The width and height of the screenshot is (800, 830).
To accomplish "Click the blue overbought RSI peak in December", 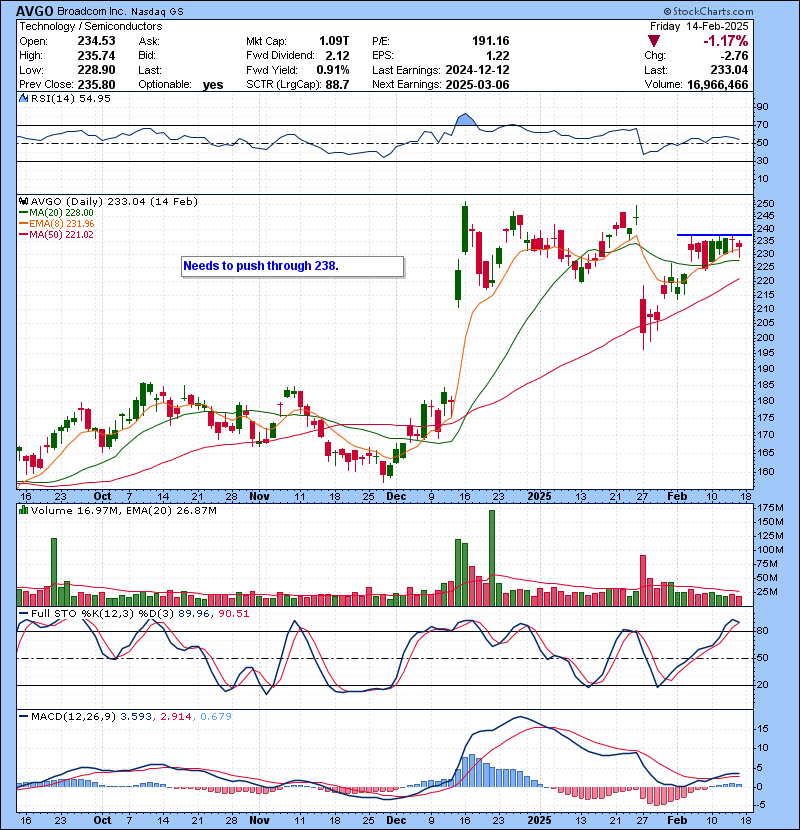I will tap(464, 120).
